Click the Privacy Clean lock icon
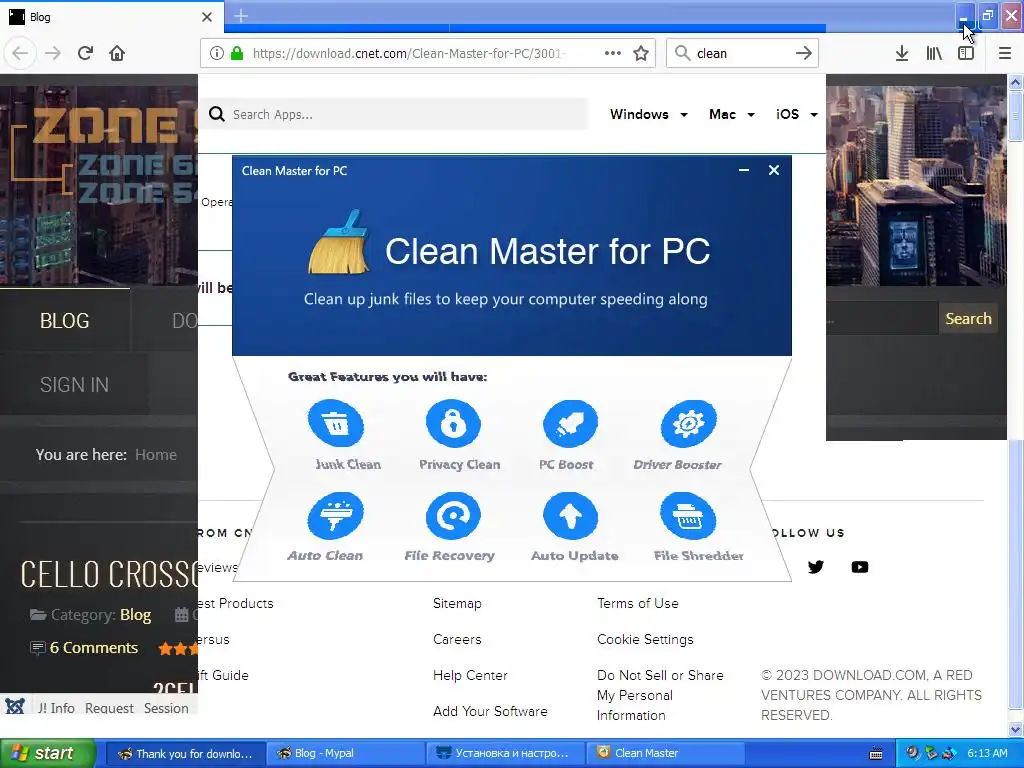Screen dimensions: 1024x768 (453, 423)
